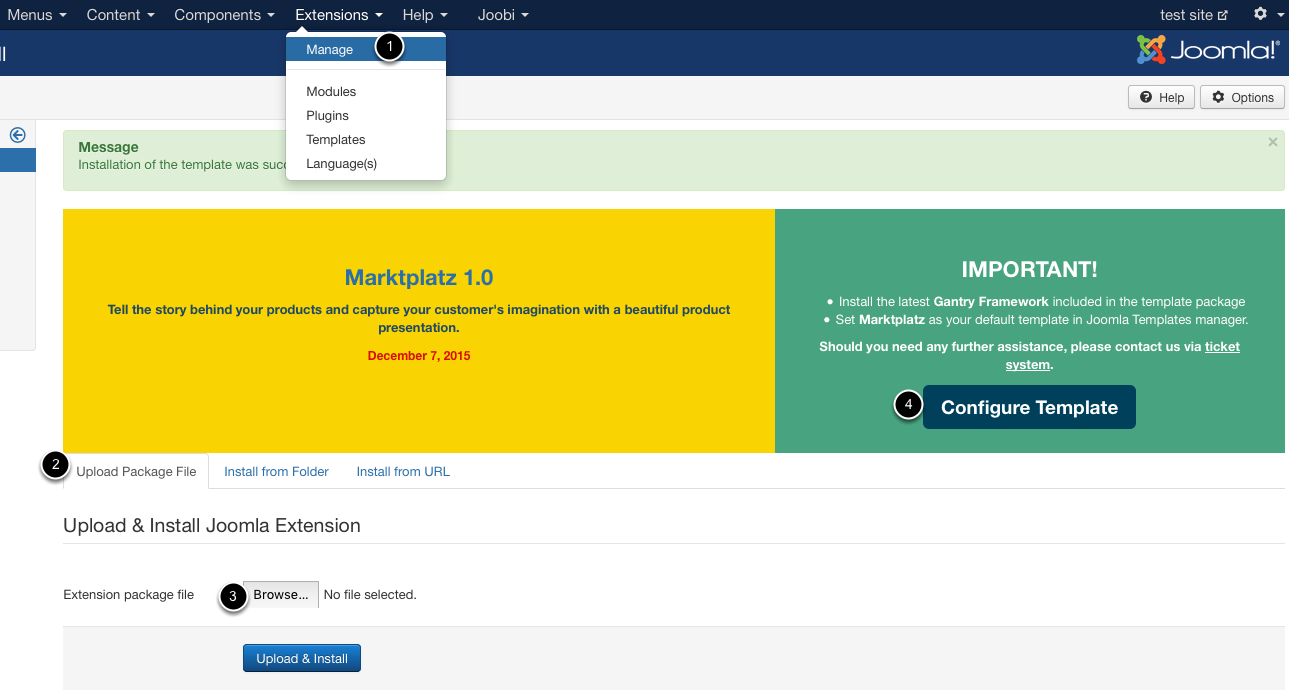
Task: Open the Content dropdown menu
Action: pyautogui.click(x=121, y=15)
